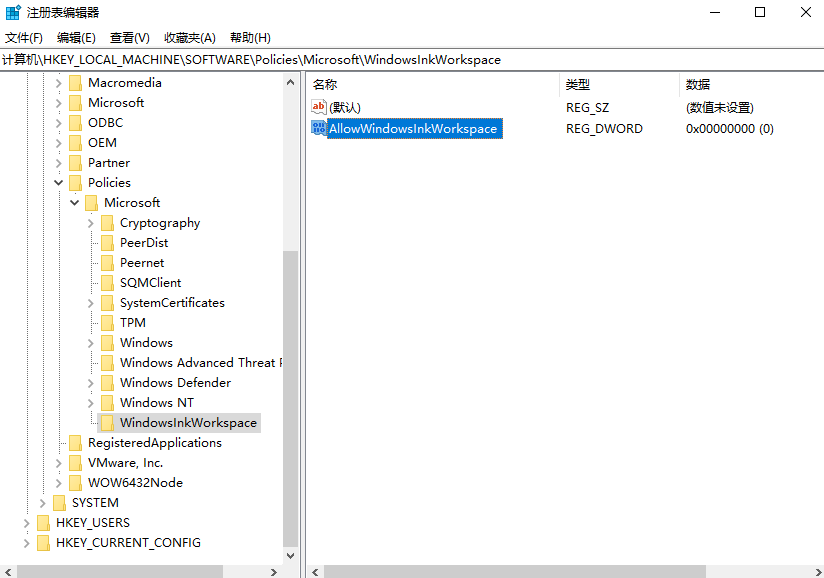Click the Registry Editor icon in title bar
Image resolution: width=824 pixels, height=578 pixels.
point(13,12)
